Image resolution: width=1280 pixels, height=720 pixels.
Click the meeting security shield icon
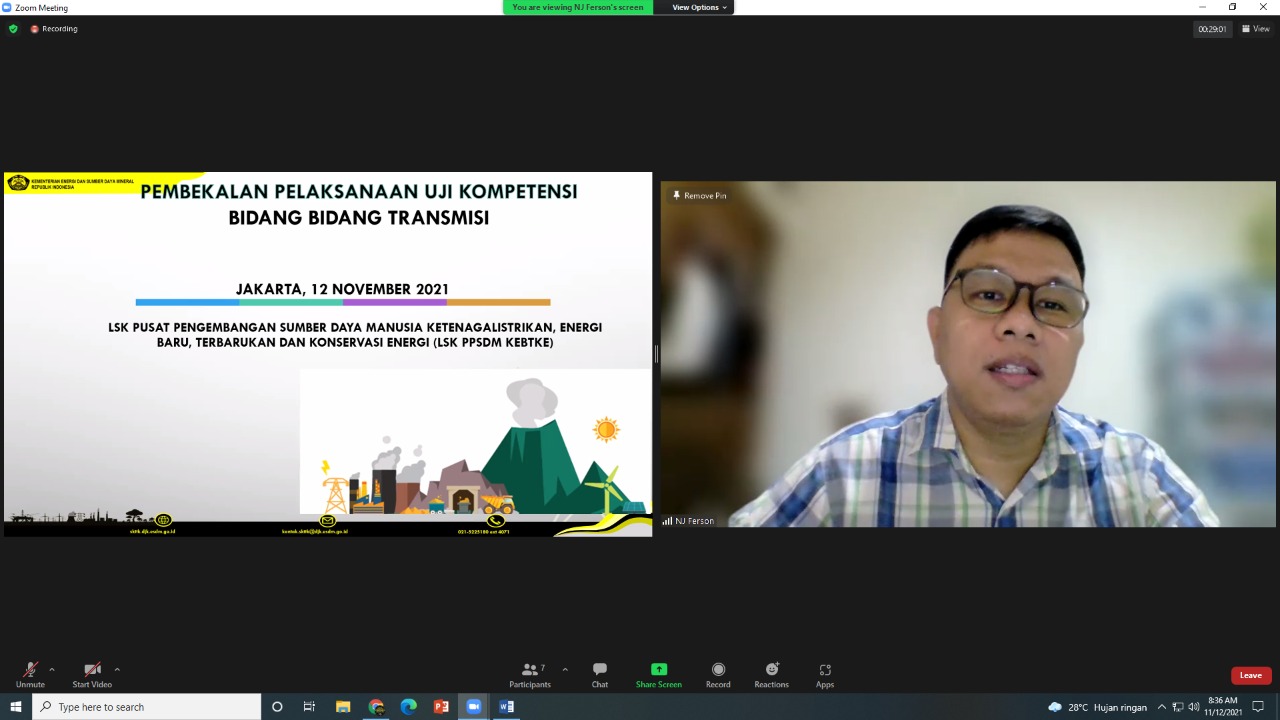click(x=13, y=28)
